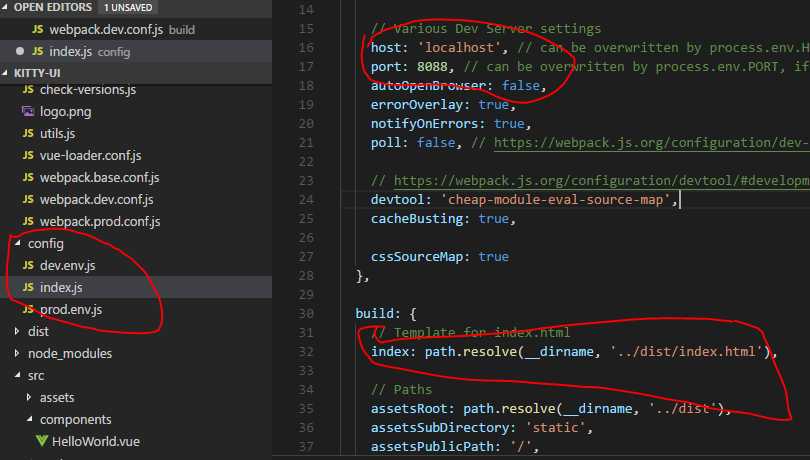This screenshot has height=460, width=810.
Task: Expand the node_modules folder
Action: point(16,353)
